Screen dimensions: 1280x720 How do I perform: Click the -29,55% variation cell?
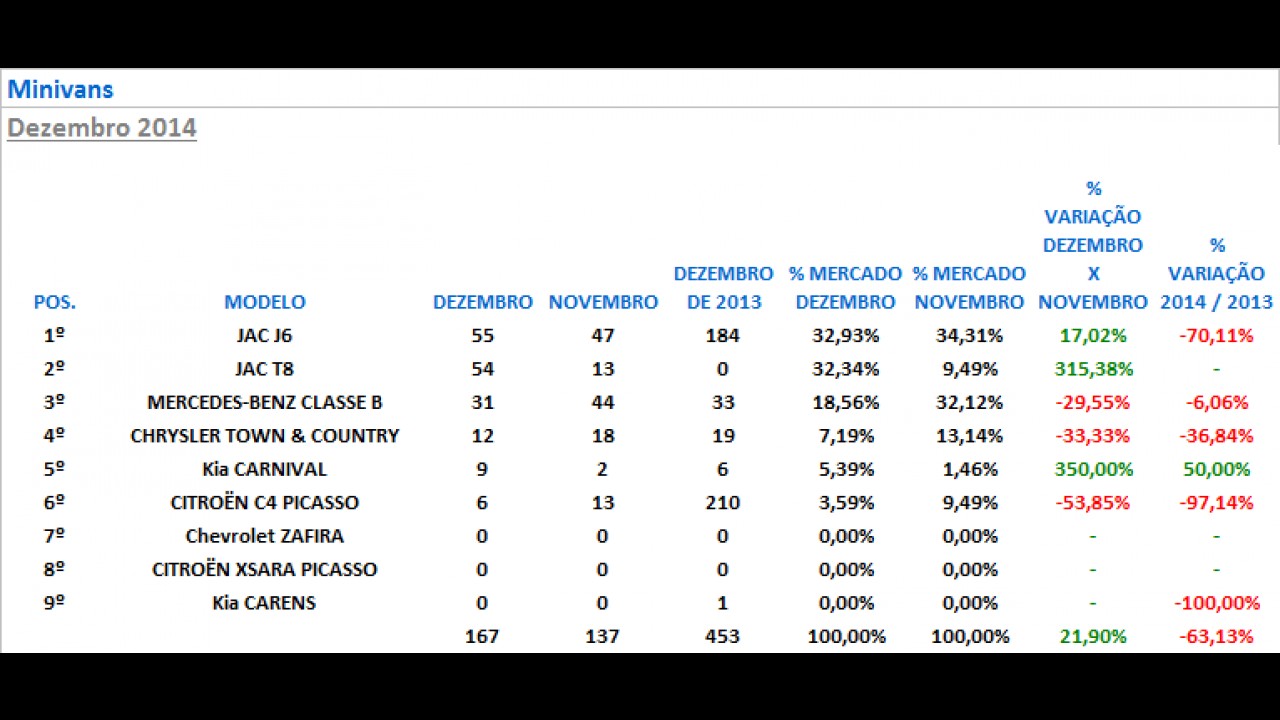1093,403
